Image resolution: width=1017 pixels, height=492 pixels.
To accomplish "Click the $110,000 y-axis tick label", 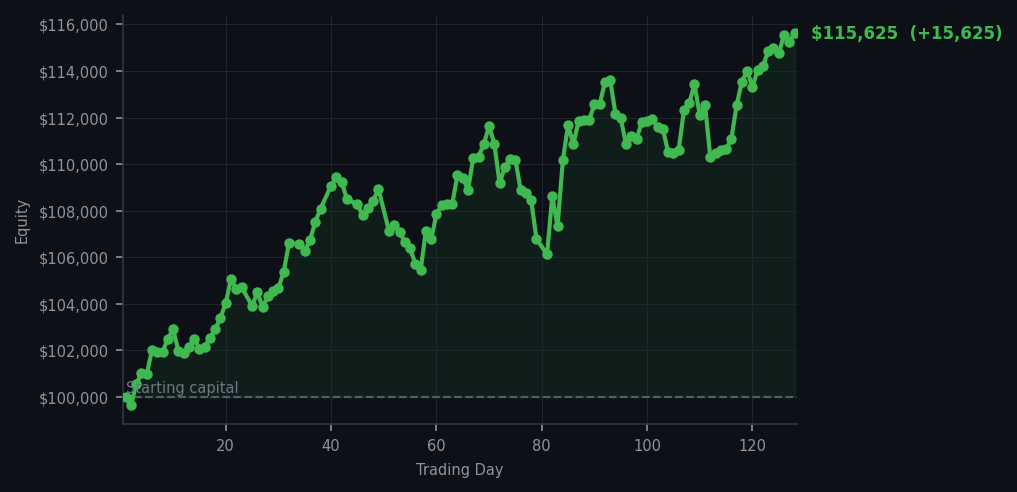I will click(73, 165).
